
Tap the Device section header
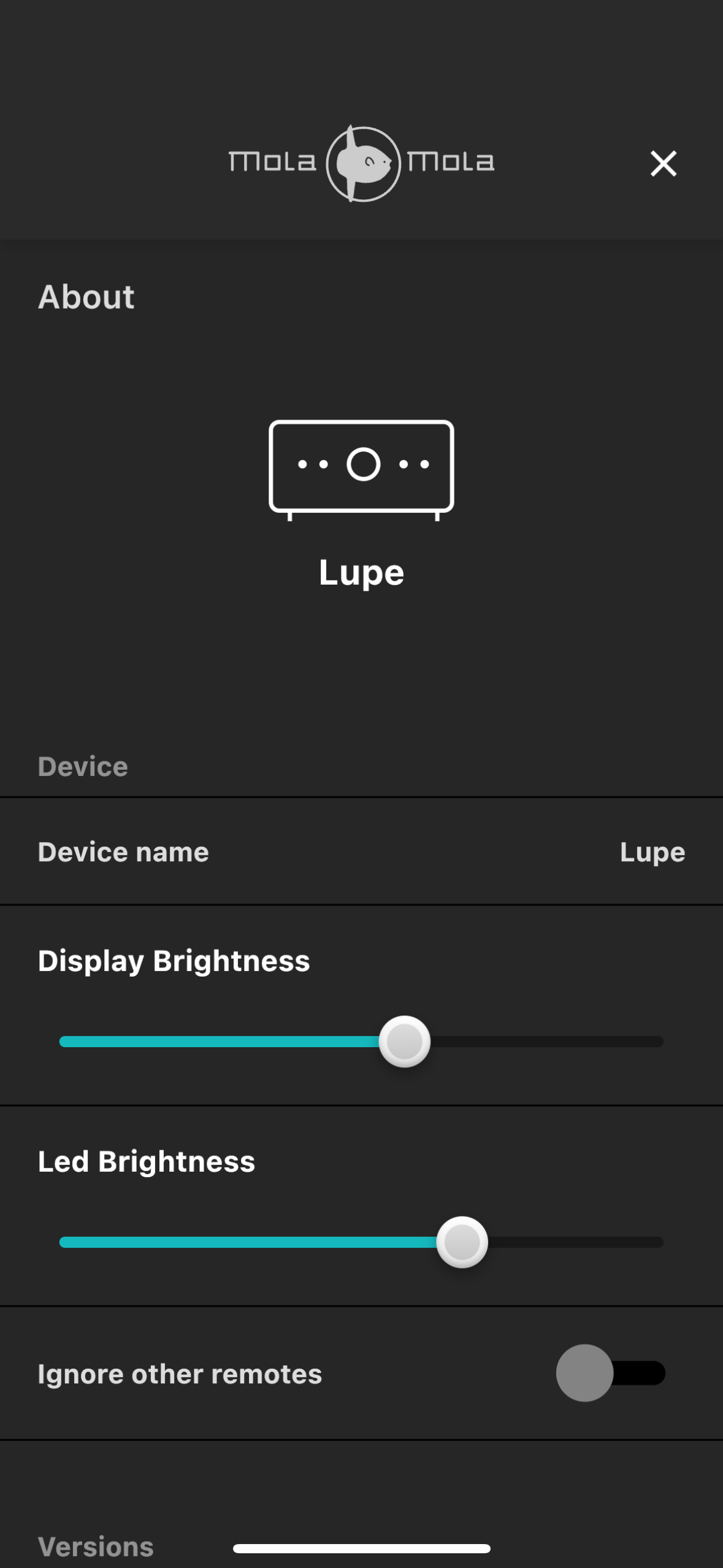tap(83, 767)
